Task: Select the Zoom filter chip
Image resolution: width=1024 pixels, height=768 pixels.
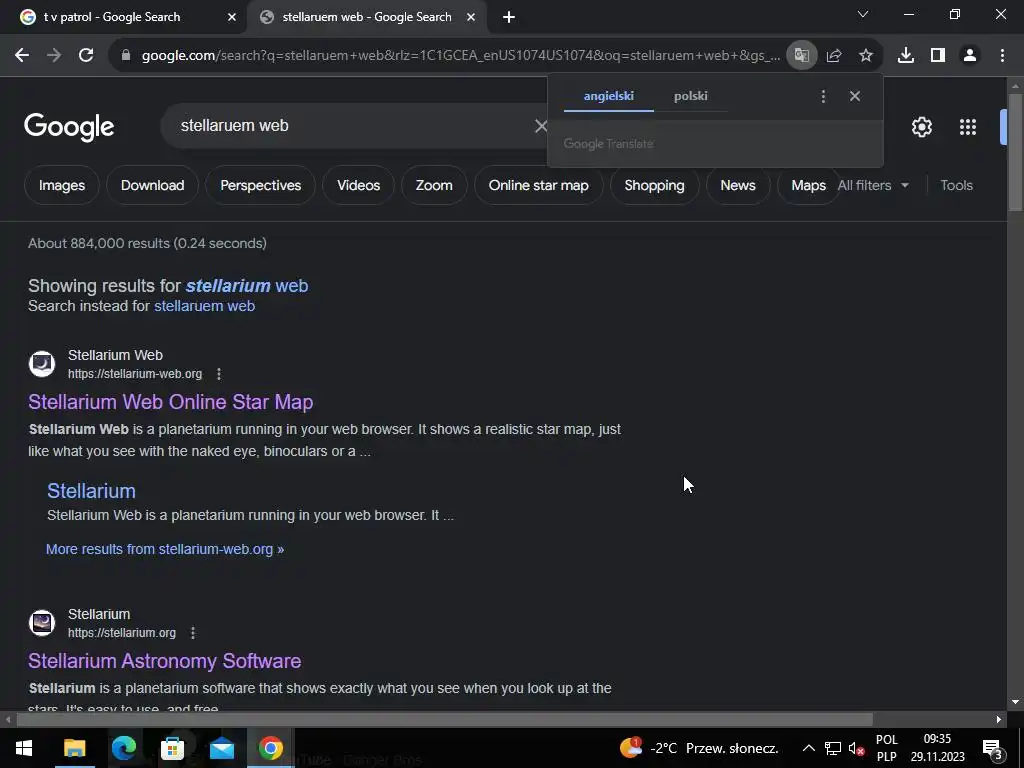Action: pyautogui.click(x=434, y=185)
